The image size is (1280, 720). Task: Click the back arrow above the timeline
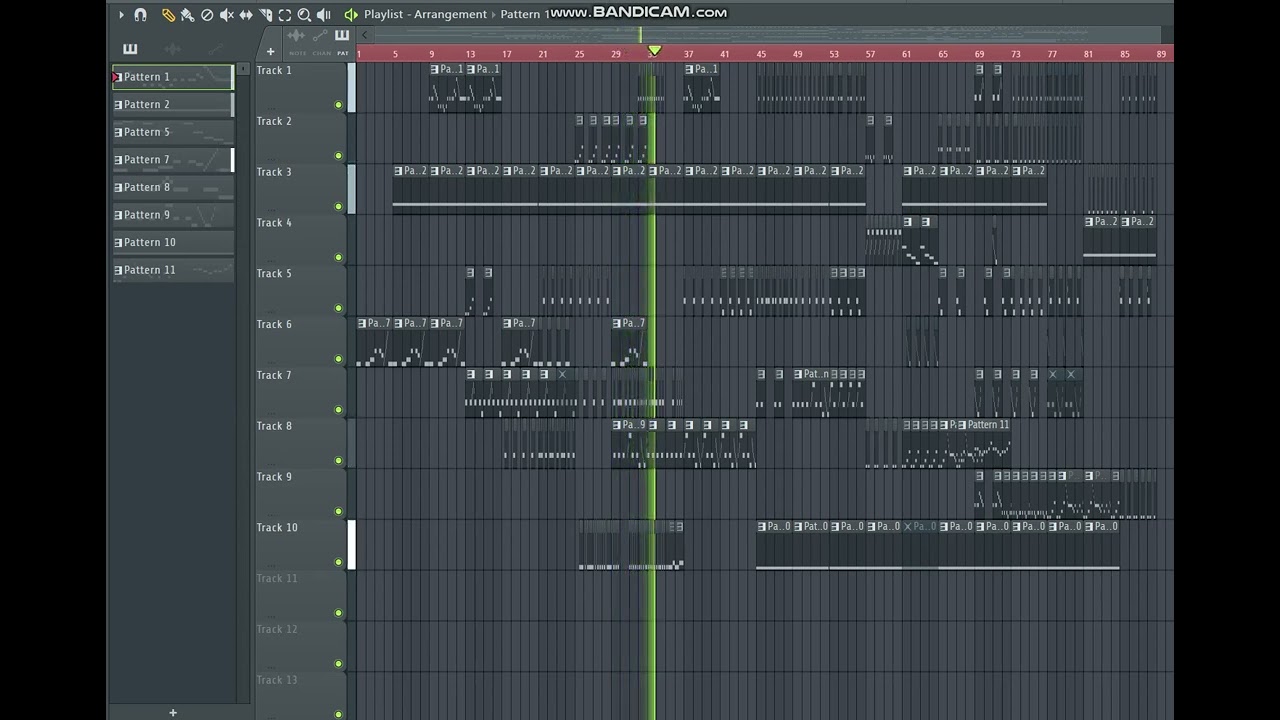point(364,36)
